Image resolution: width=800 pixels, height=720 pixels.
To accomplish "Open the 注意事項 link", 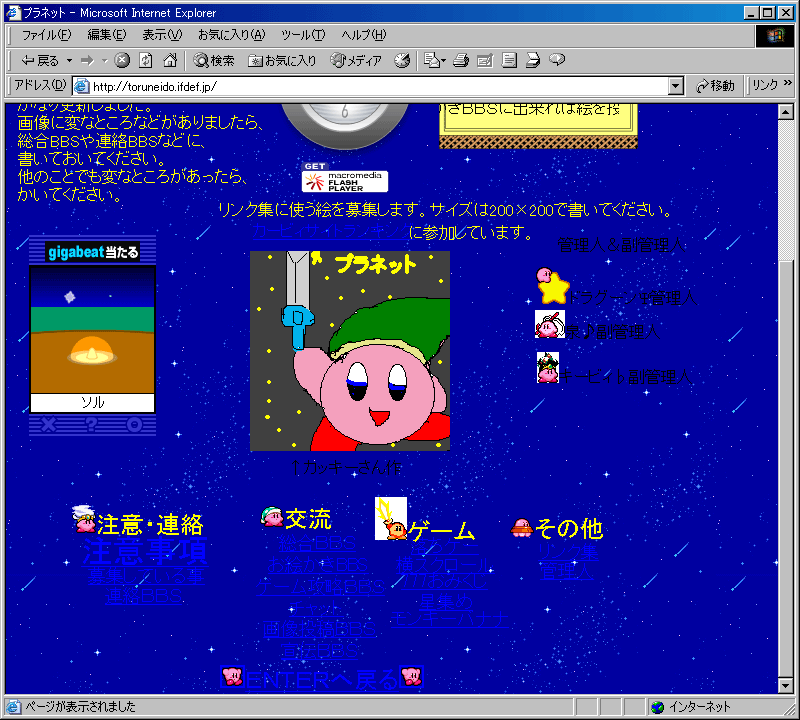I will click(145, 551).
